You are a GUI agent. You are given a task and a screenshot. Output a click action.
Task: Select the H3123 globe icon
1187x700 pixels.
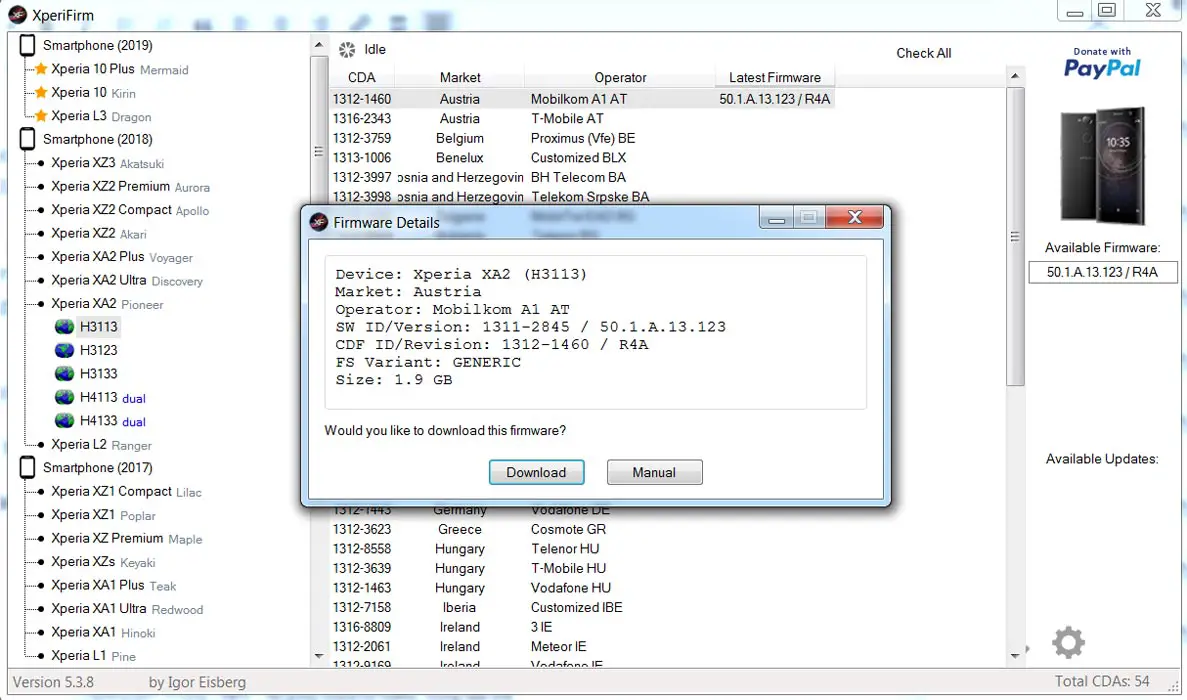click(64, 350)
